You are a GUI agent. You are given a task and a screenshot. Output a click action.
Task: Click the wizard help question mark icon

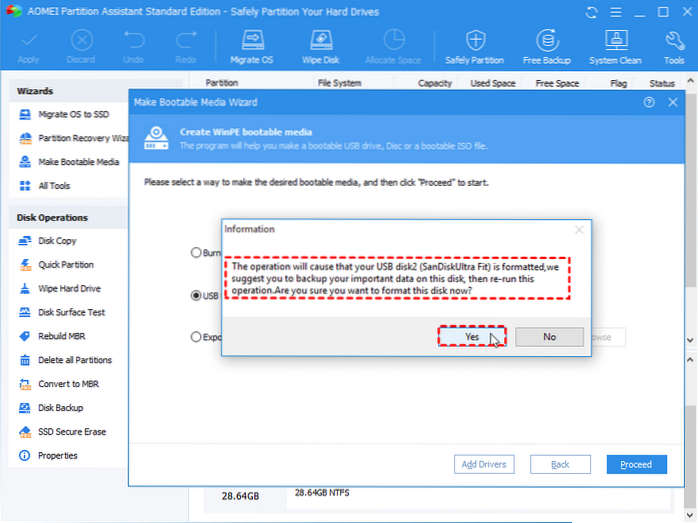point(650,102)
